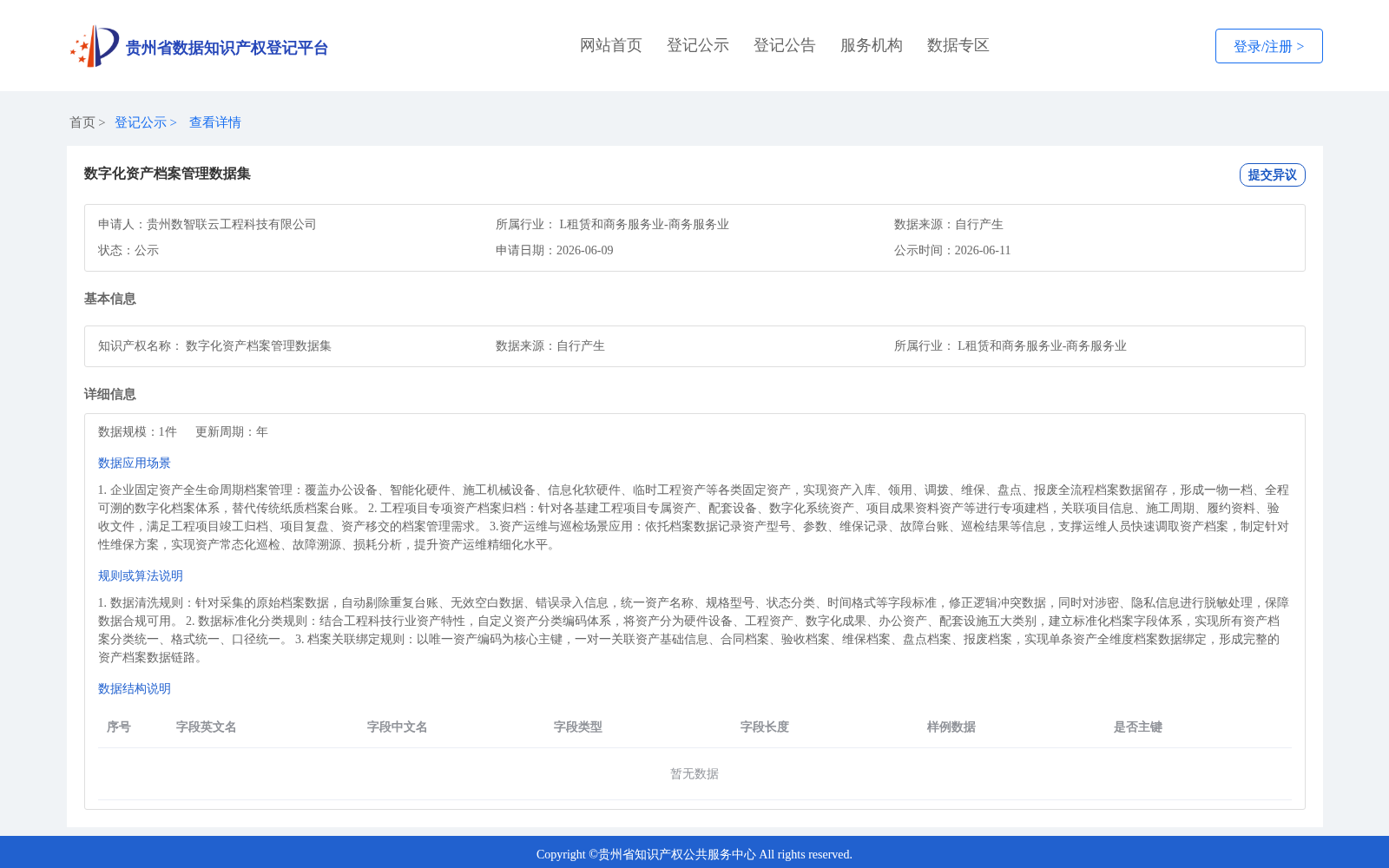Click the 提交异议 button

1273,174
